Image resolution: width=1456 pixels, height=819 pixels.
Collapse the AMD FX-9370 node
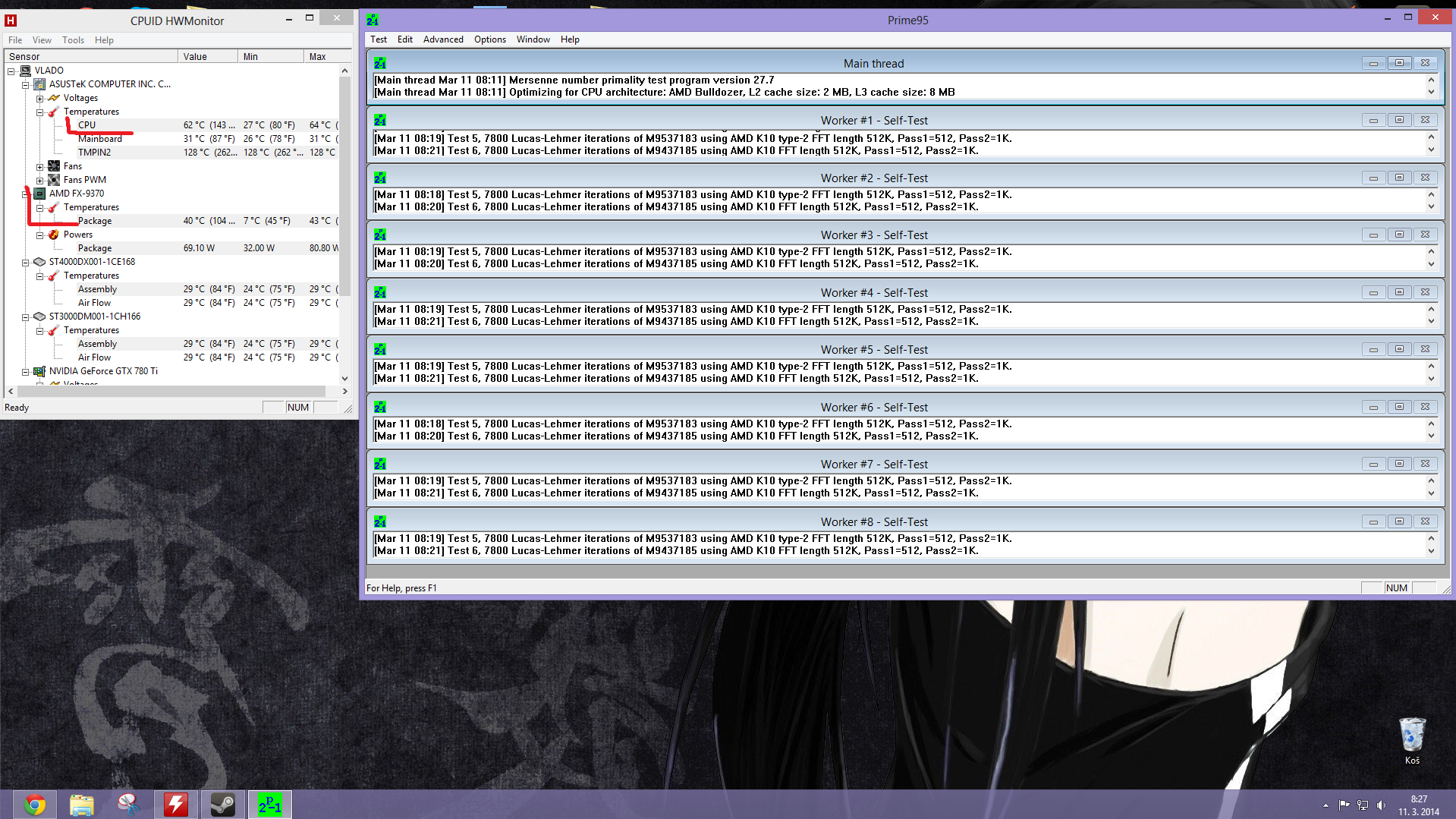(25, 194)
